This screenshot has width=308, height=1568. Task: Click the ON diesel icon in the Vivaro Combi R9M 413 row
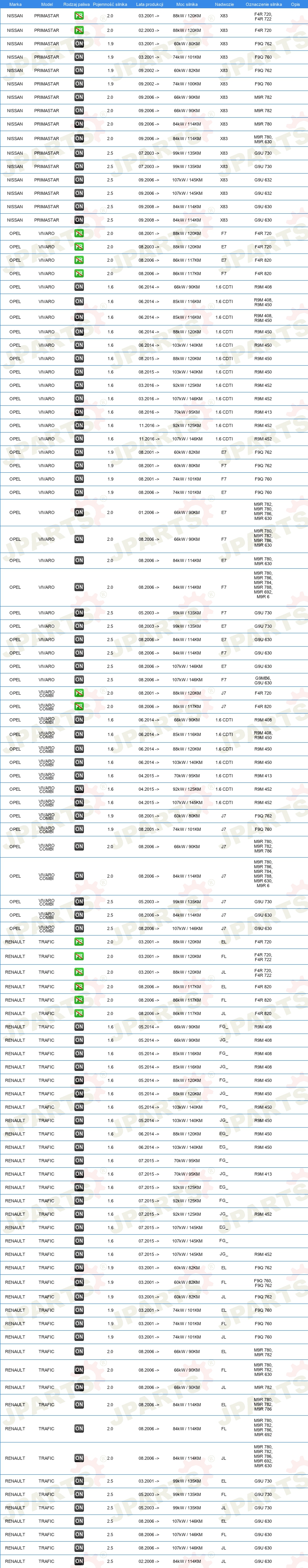[79, 776]
